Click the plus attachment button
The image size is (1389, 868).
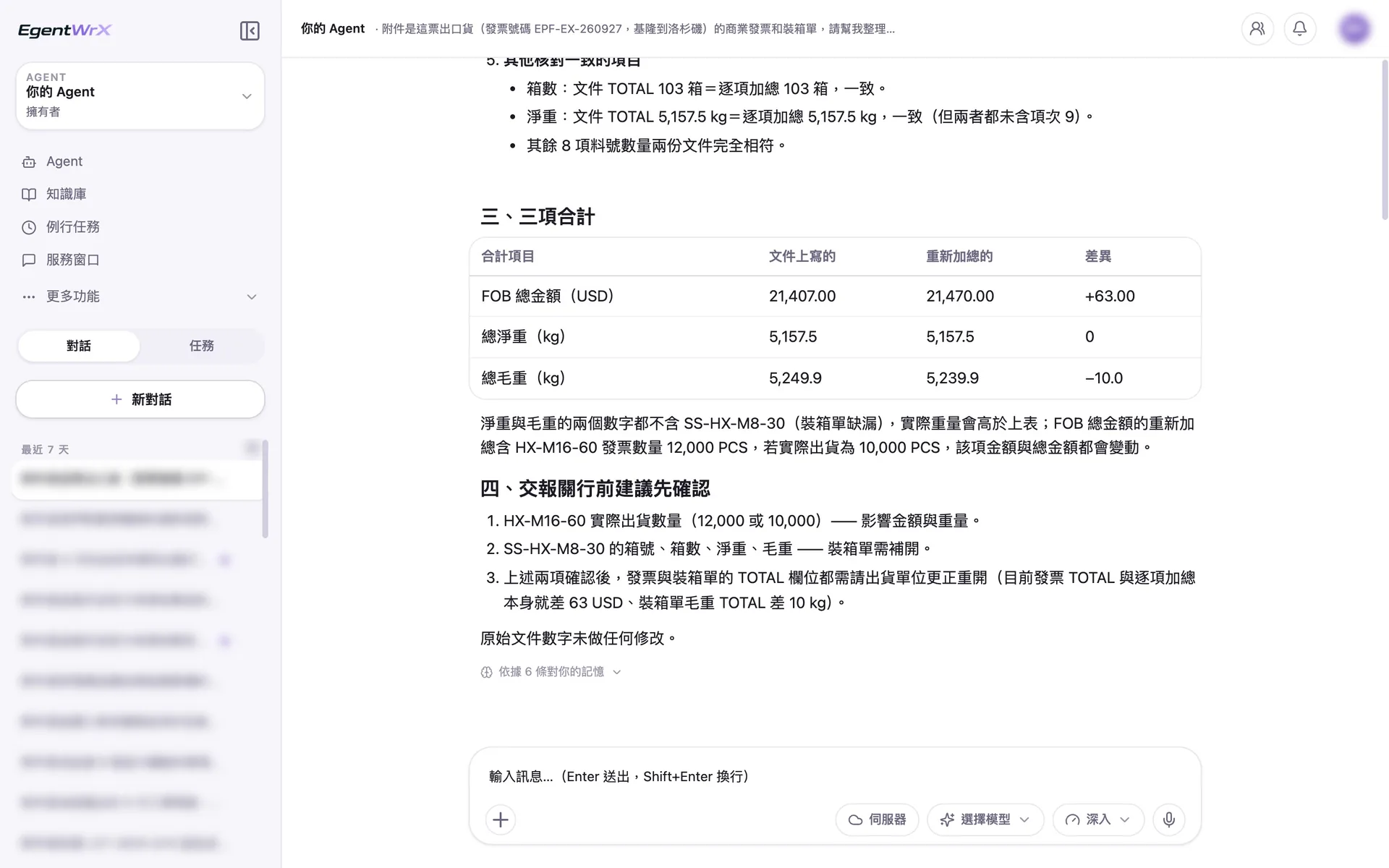(501, 820)
